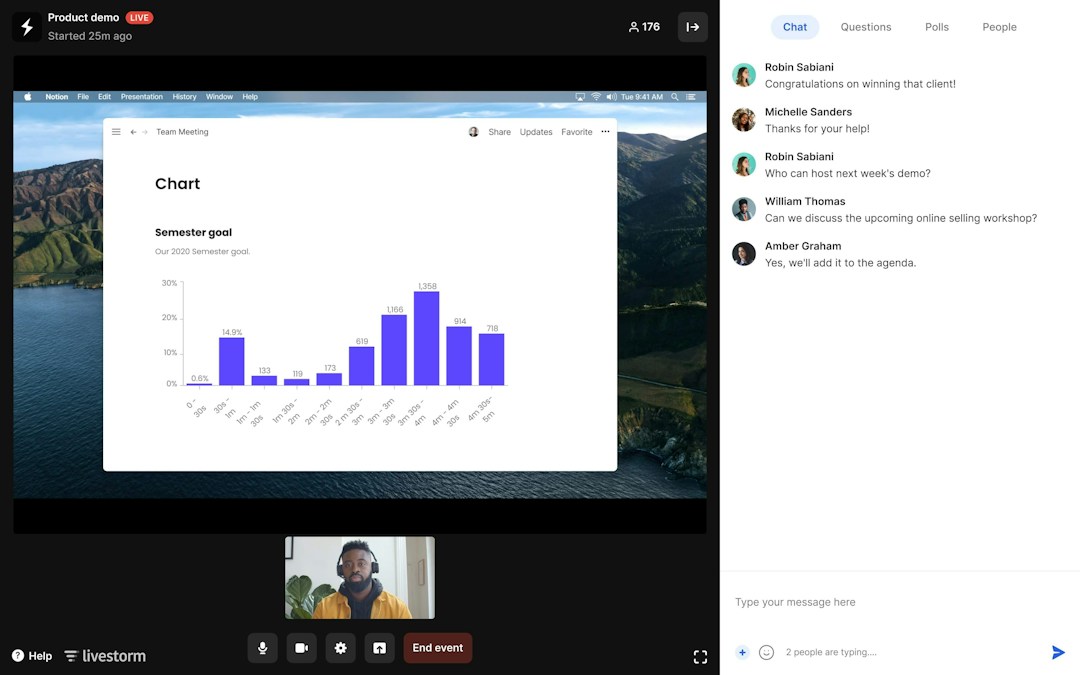Open the Window menu
The height and width of the screenshot is (675, 1080).
tap(219, 97)
